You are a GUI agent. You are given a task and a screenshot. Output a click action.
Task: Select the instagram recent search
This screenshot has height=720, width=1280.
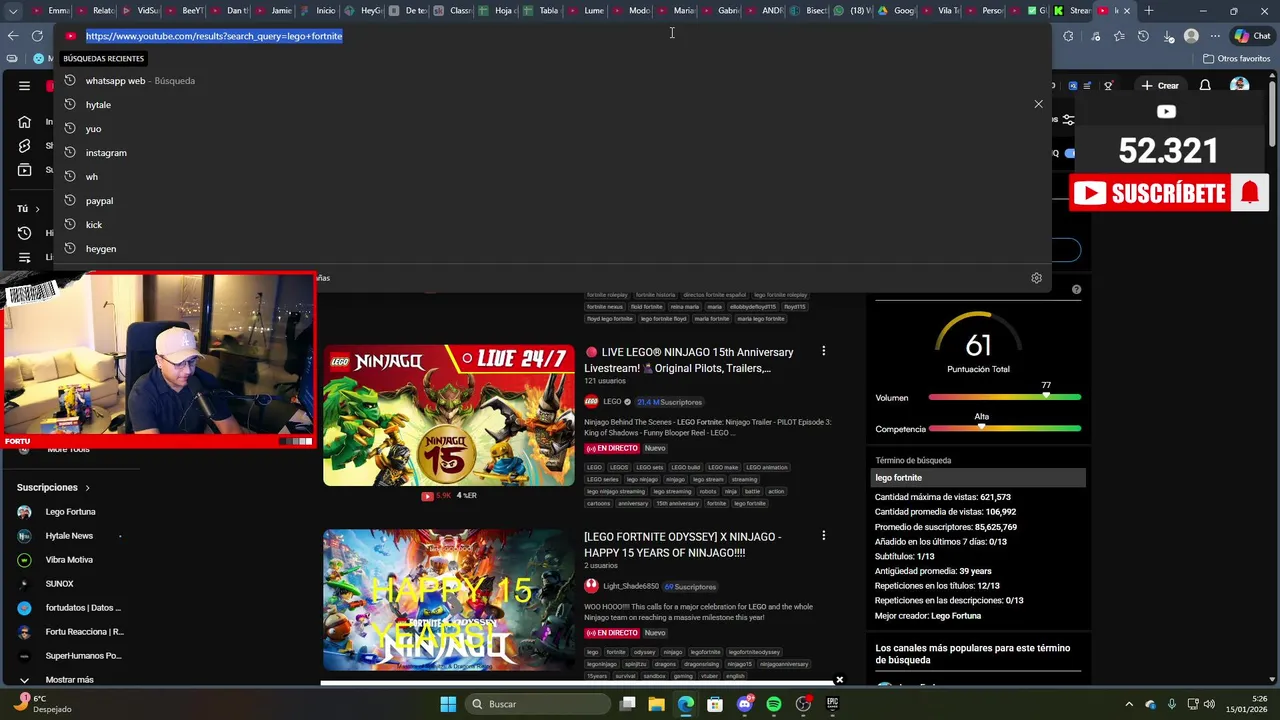click(x=553, y=152)
